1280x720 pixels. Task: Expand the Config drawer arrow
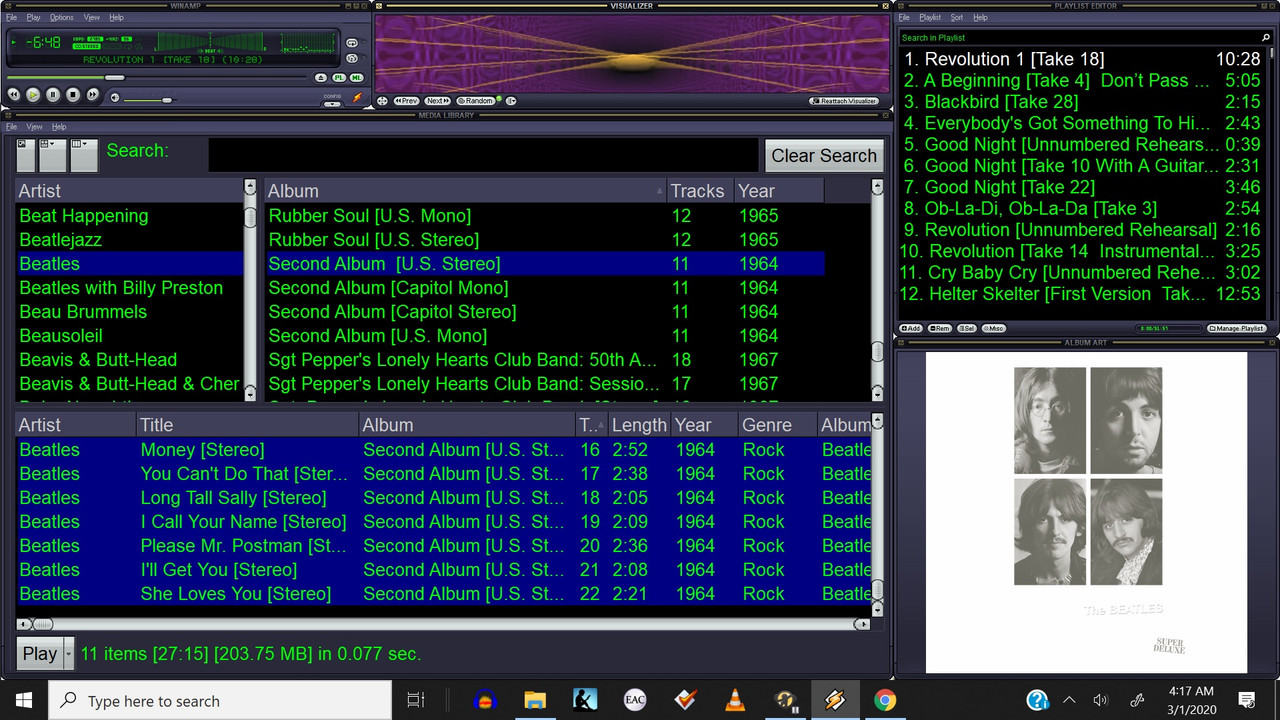coord(332,104)
